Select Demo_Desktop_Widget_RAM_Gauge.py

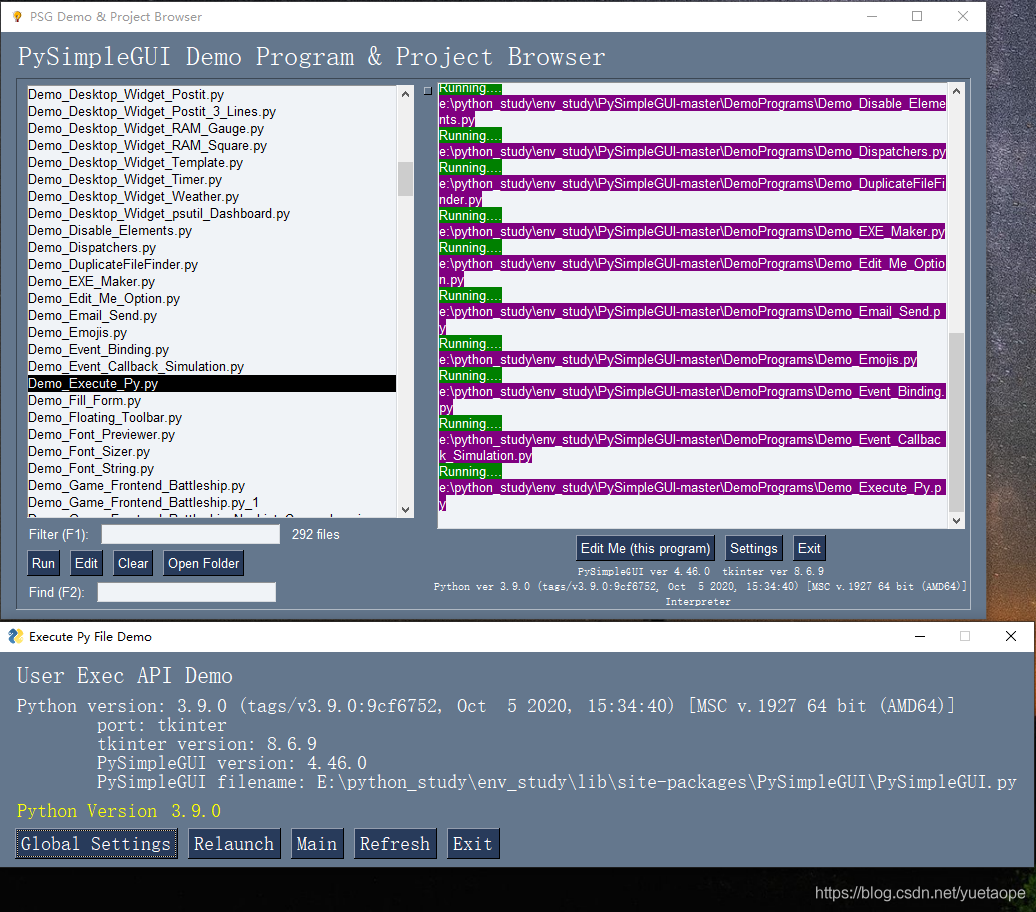click(x=211, y=129)
